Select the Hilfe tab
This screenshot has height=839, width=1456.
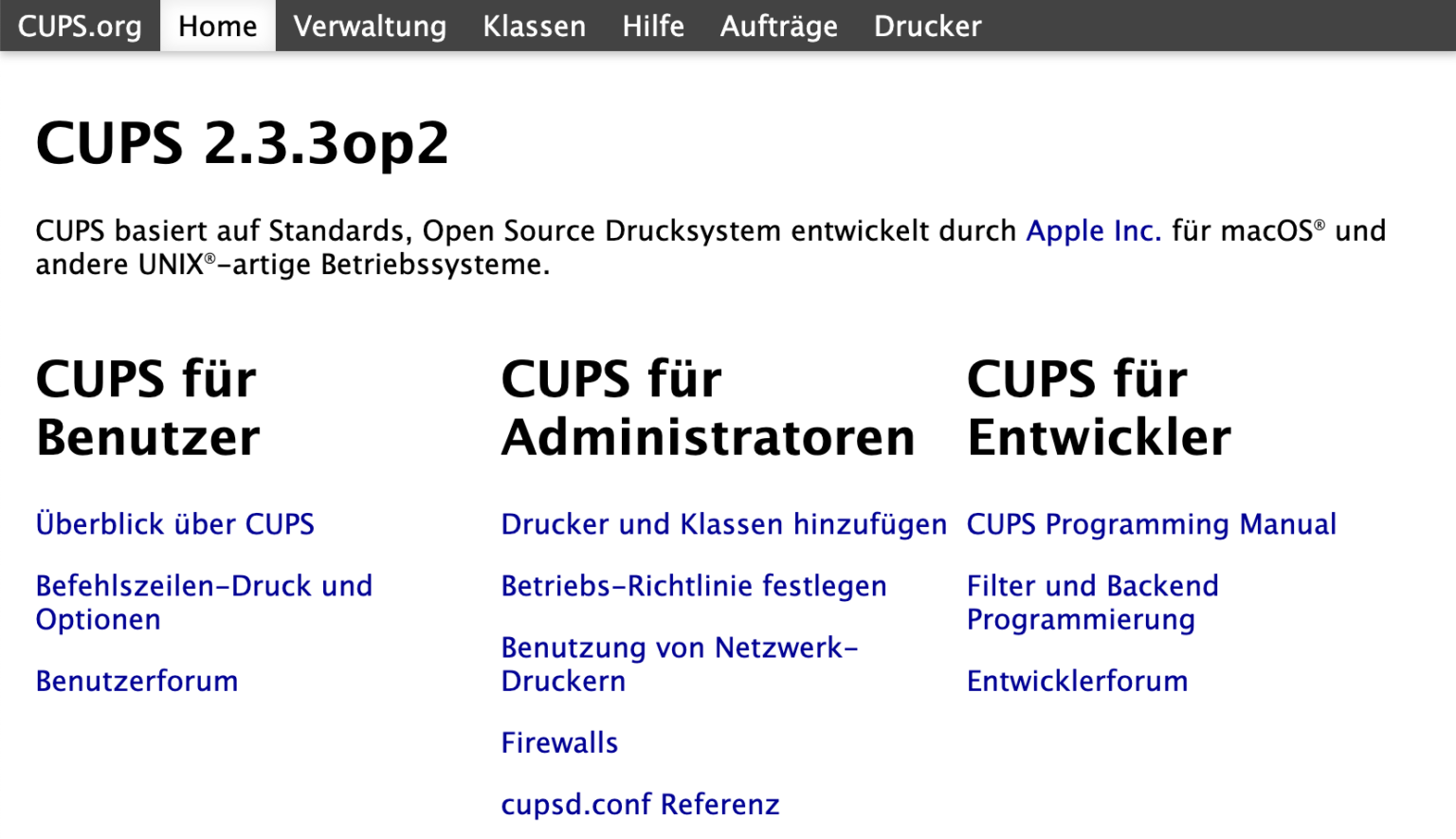click(652, 26)
